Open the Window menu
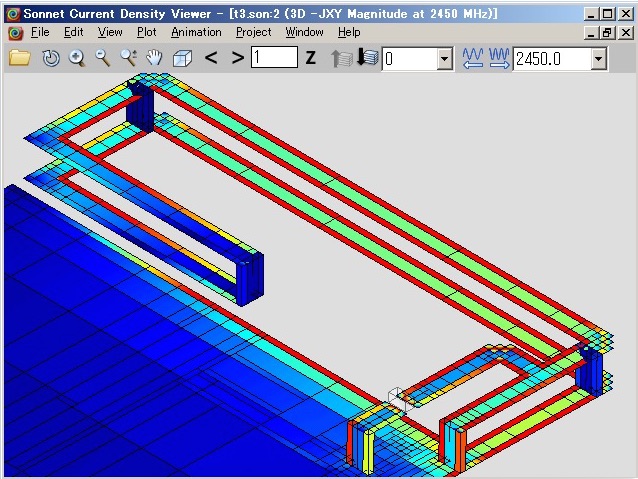The width and height of the screenshot is (638, 479). 304,32
